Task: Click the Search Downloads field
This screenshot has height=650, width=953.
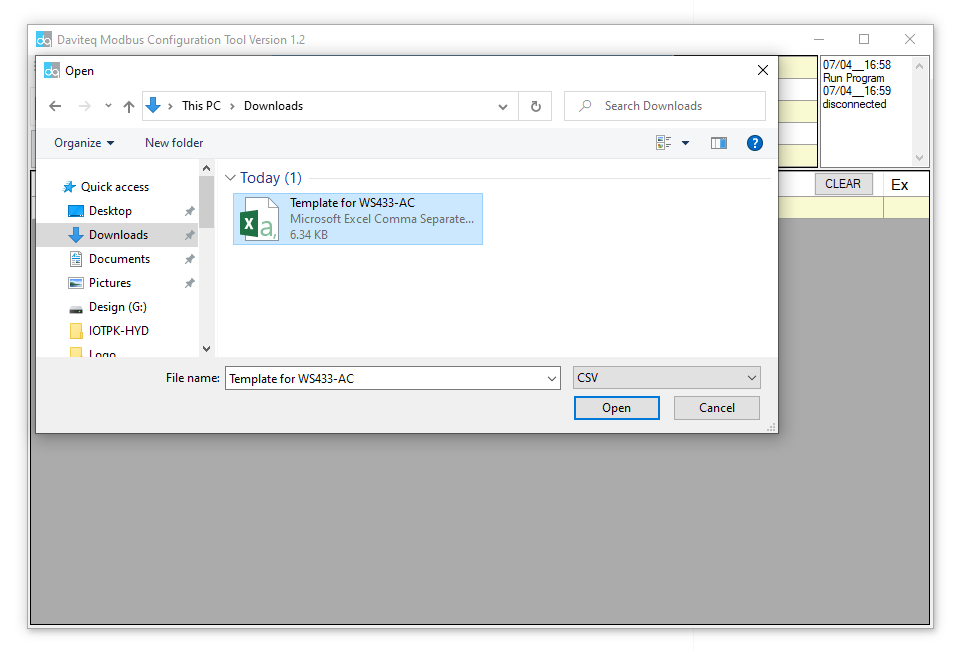Action: click(x=665, y=106)
